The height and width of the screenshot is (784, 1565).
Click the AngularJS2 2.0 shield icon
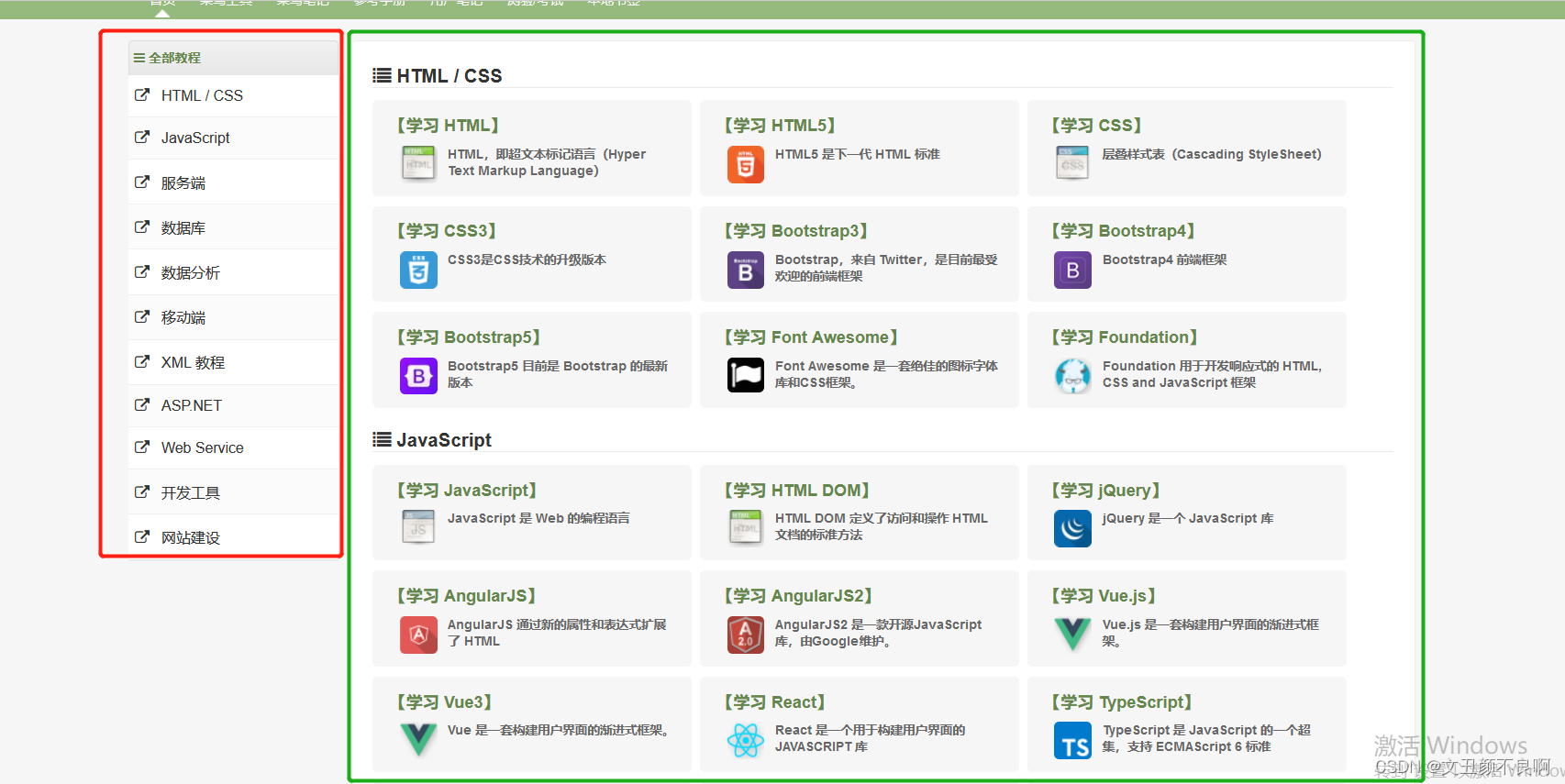pos(746,635)
